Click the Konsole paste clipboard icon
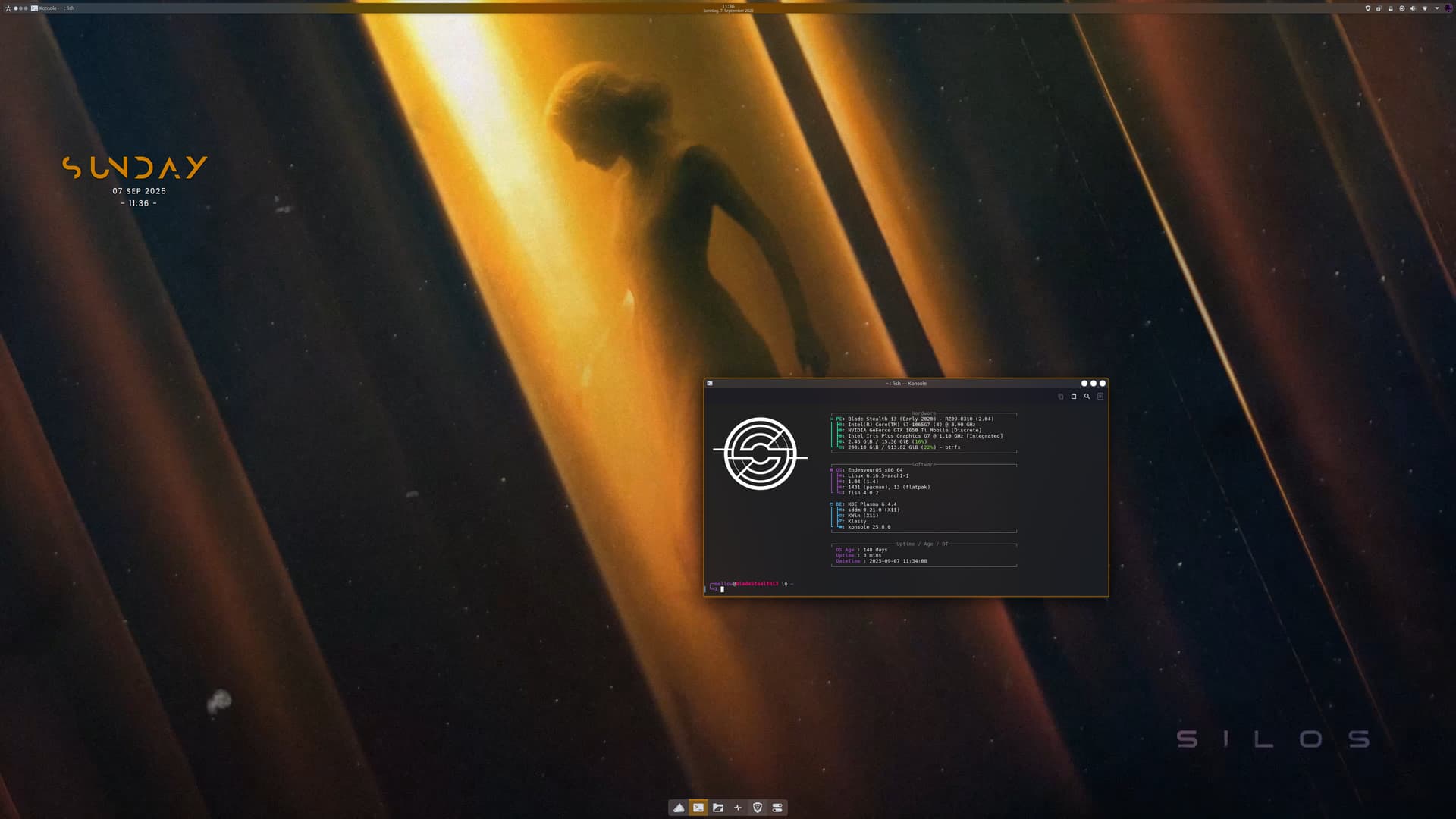This screenshot has height=819, width=1456. click(x=1074, y=396)
